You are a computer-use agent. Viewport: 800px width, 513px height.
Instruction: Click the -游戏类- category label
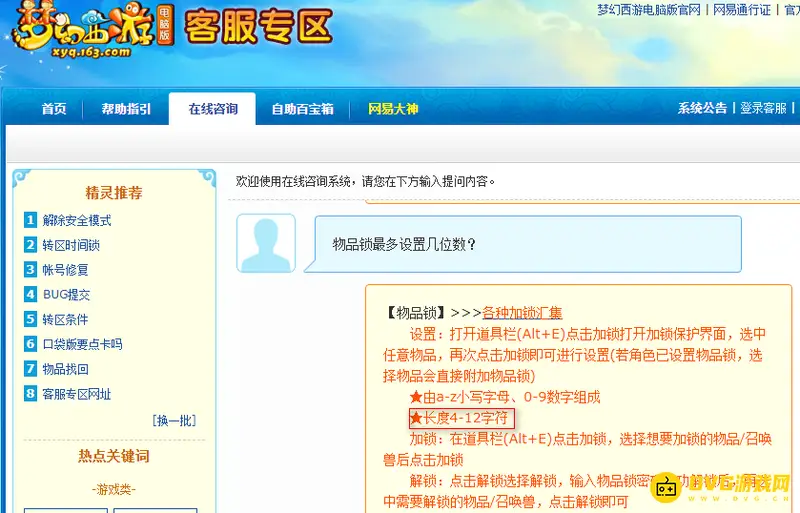[114, 490]
